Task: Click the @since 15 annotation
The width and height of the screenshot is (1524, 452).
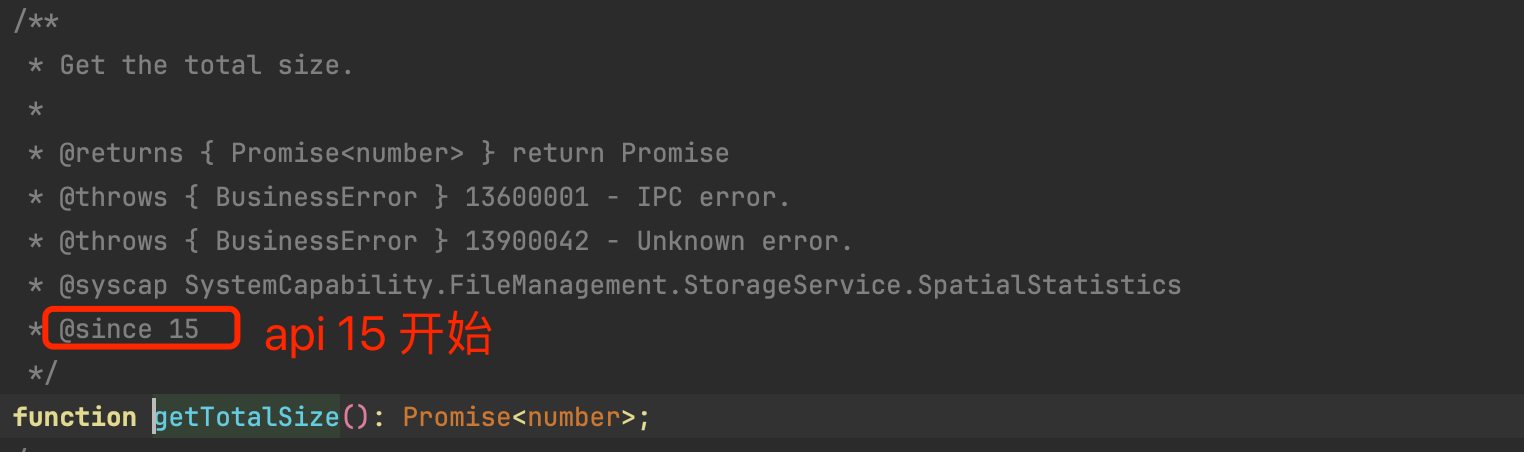Action: pos(129,329)
